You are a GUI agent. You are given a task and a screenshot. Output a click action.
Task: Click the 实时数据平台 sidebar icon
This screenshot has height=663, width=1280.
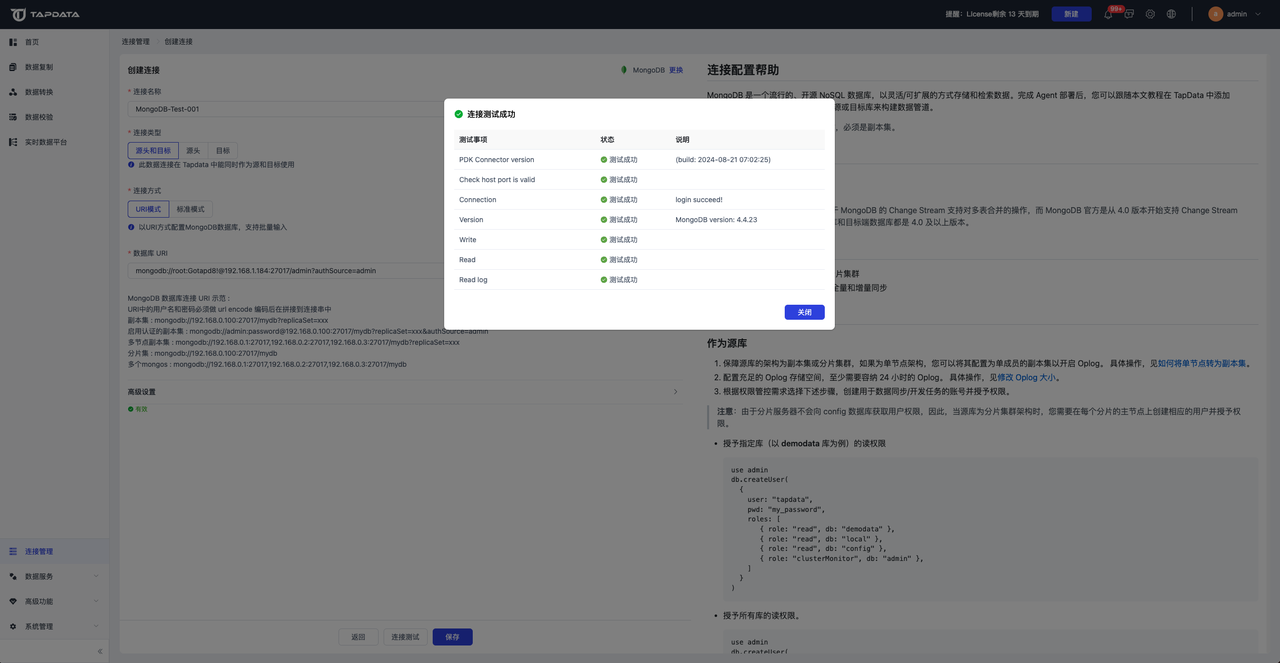pyautogui.click(x=13, y=142)
